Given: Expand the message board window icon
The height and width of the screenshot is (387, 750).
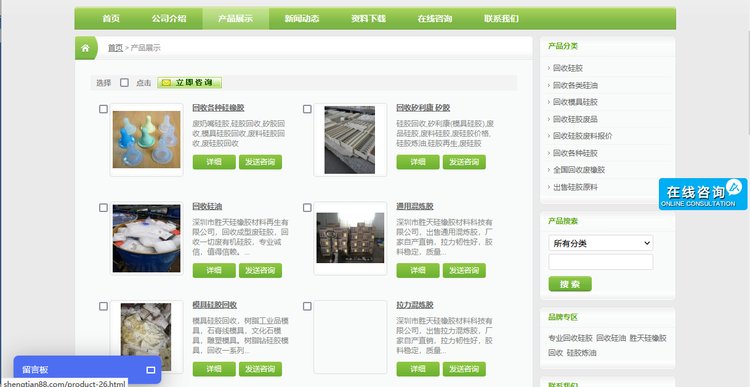Looking at the screenshot, I should pos(151,370).
